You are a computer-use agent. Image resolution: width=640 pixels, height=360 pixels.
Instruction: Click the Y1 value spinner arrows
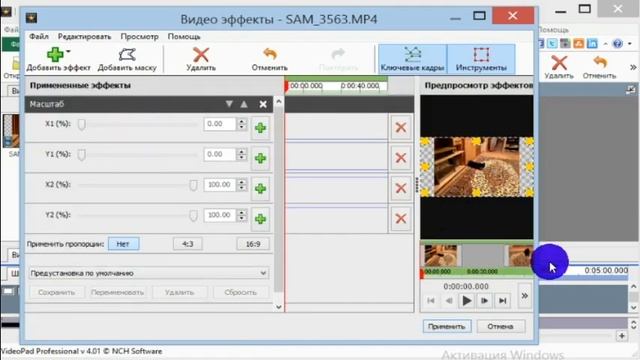coord(242,154)
